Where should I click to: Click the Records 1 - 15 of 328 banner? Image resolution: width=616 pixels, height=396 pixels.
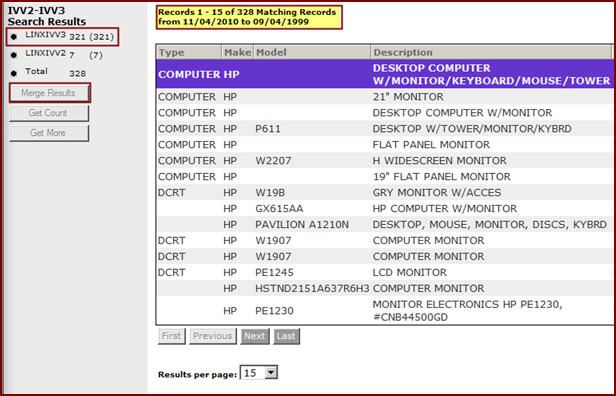tap(249, 17)
